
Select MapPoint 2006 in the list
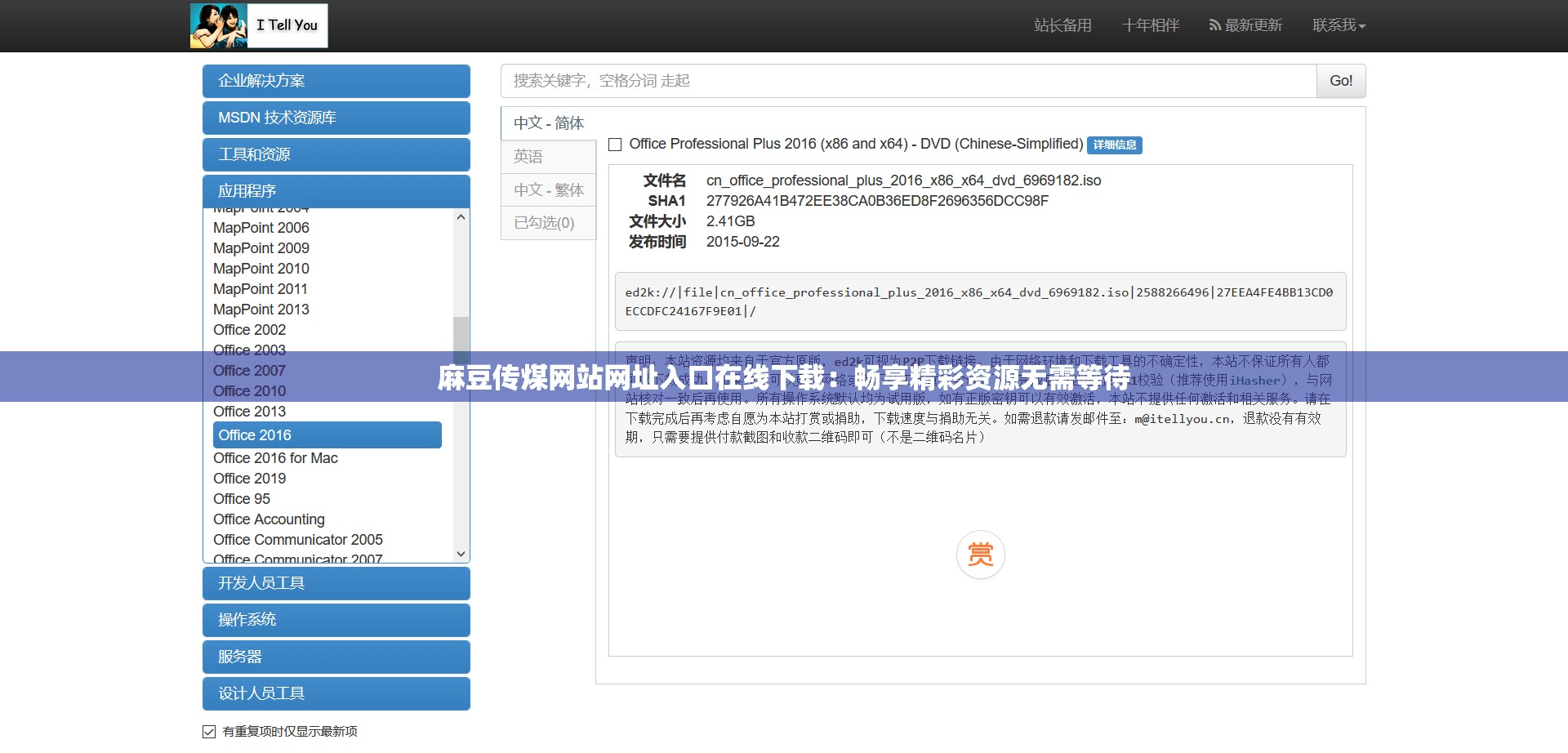click(x=261, y=228)
